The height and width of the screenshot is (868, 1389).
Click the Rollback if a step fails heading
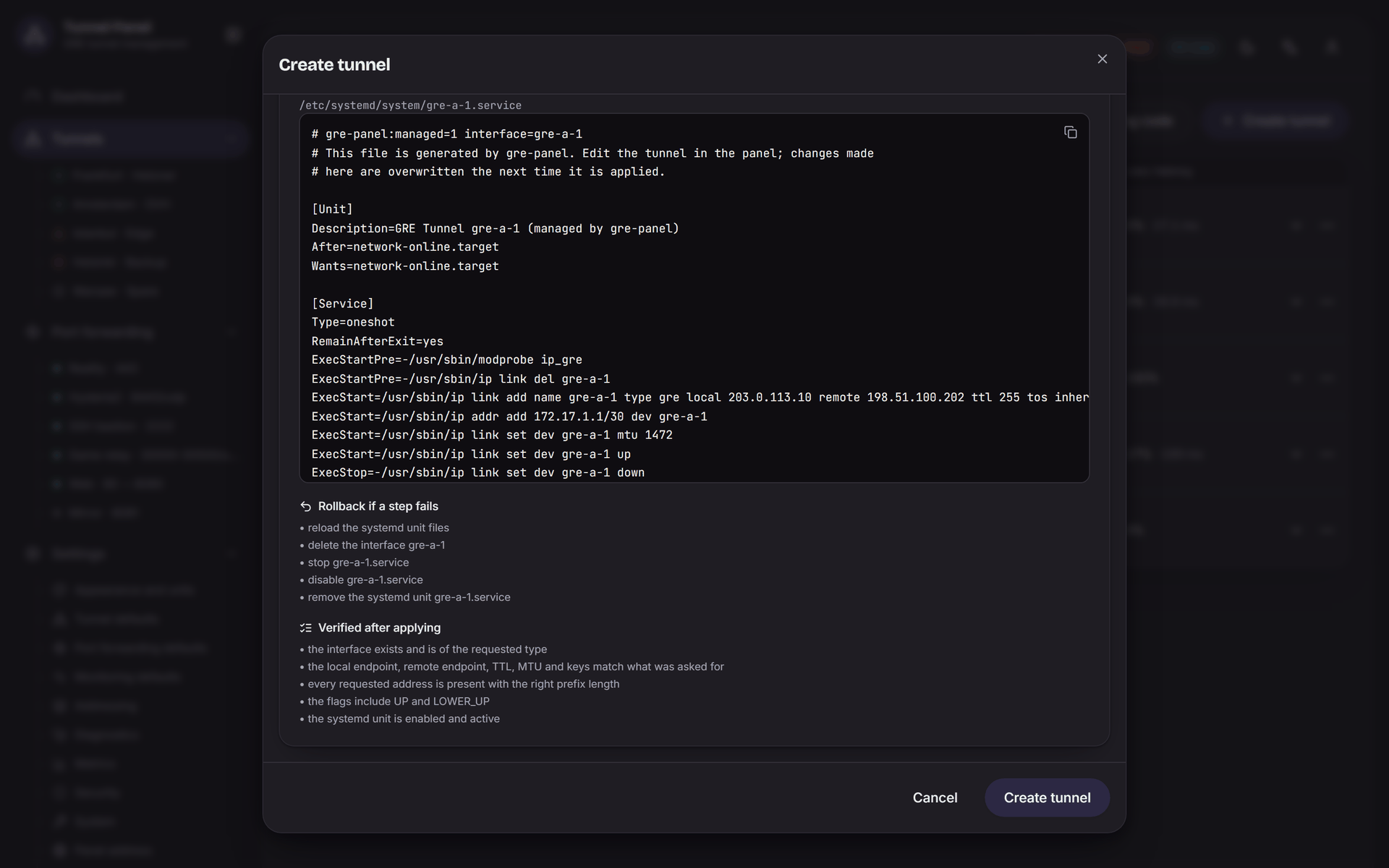point(378,506)
